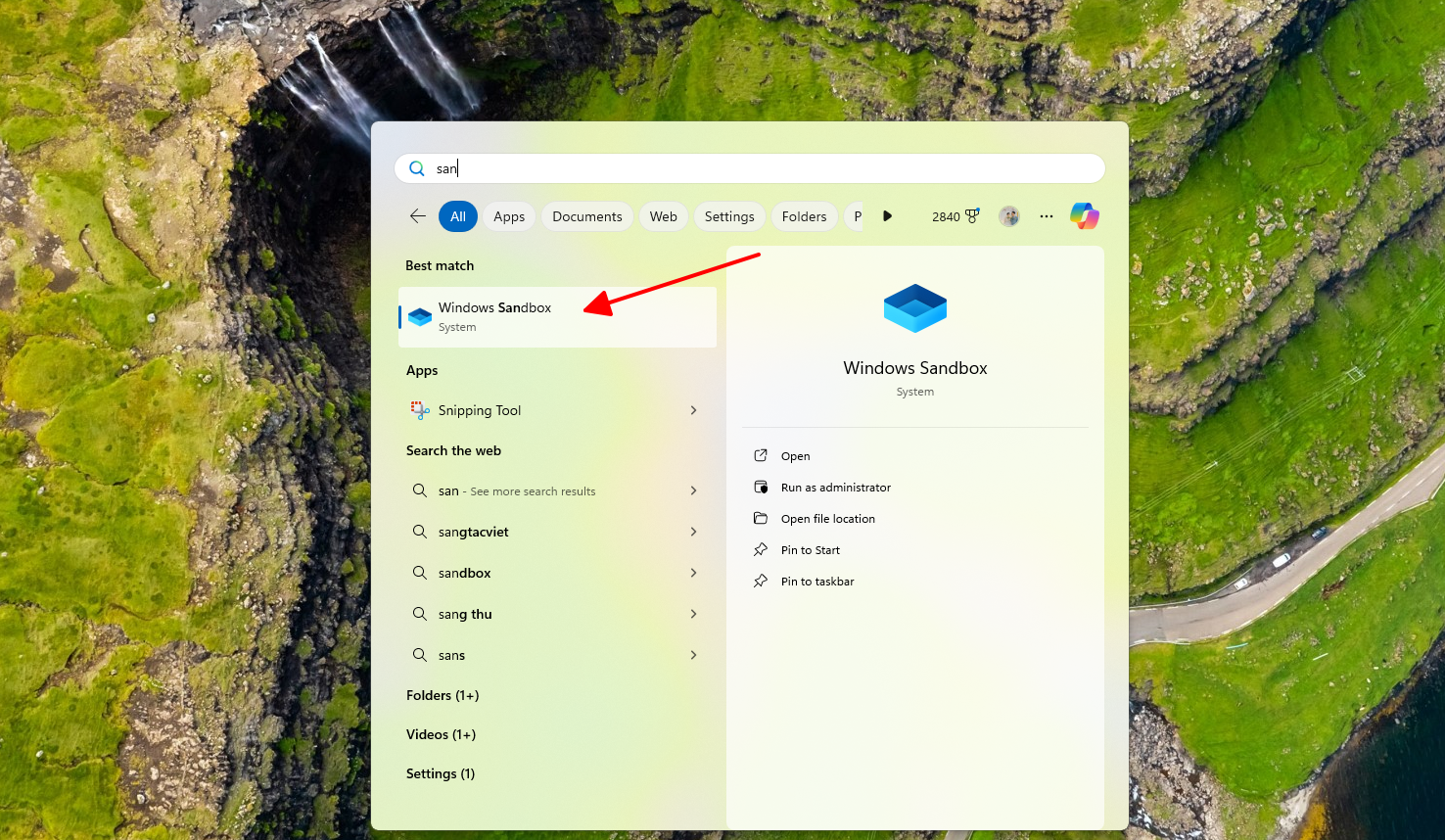Click Open file location option
1445x840 pixels.
827,519
